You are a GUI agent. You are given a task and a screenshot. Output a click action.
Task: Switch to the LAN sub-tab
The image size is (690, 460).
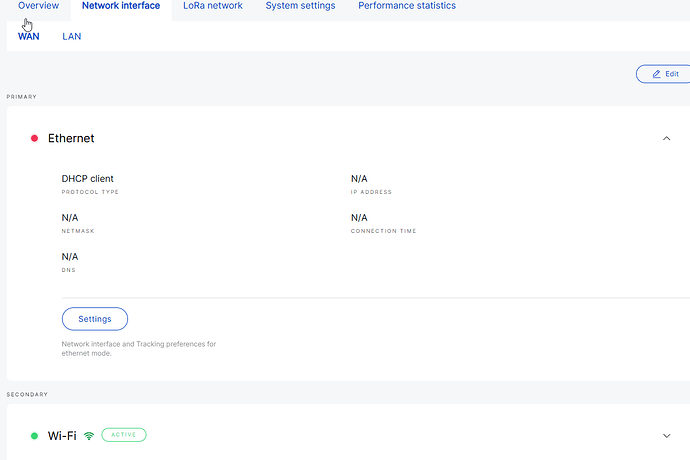tap(72, 36)
